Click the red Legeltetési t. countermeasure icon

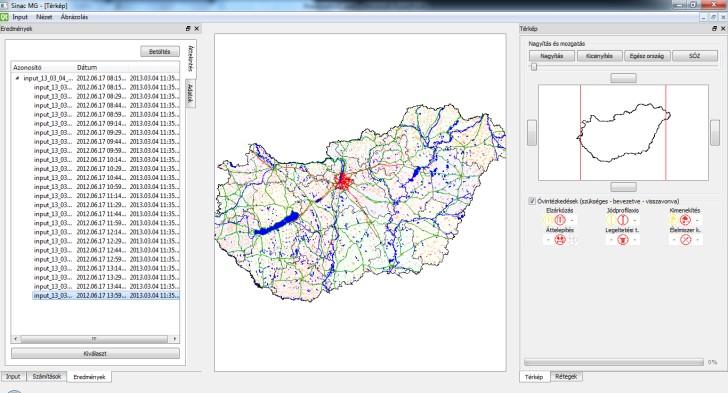pyautogui.click(x=623, y=240)
